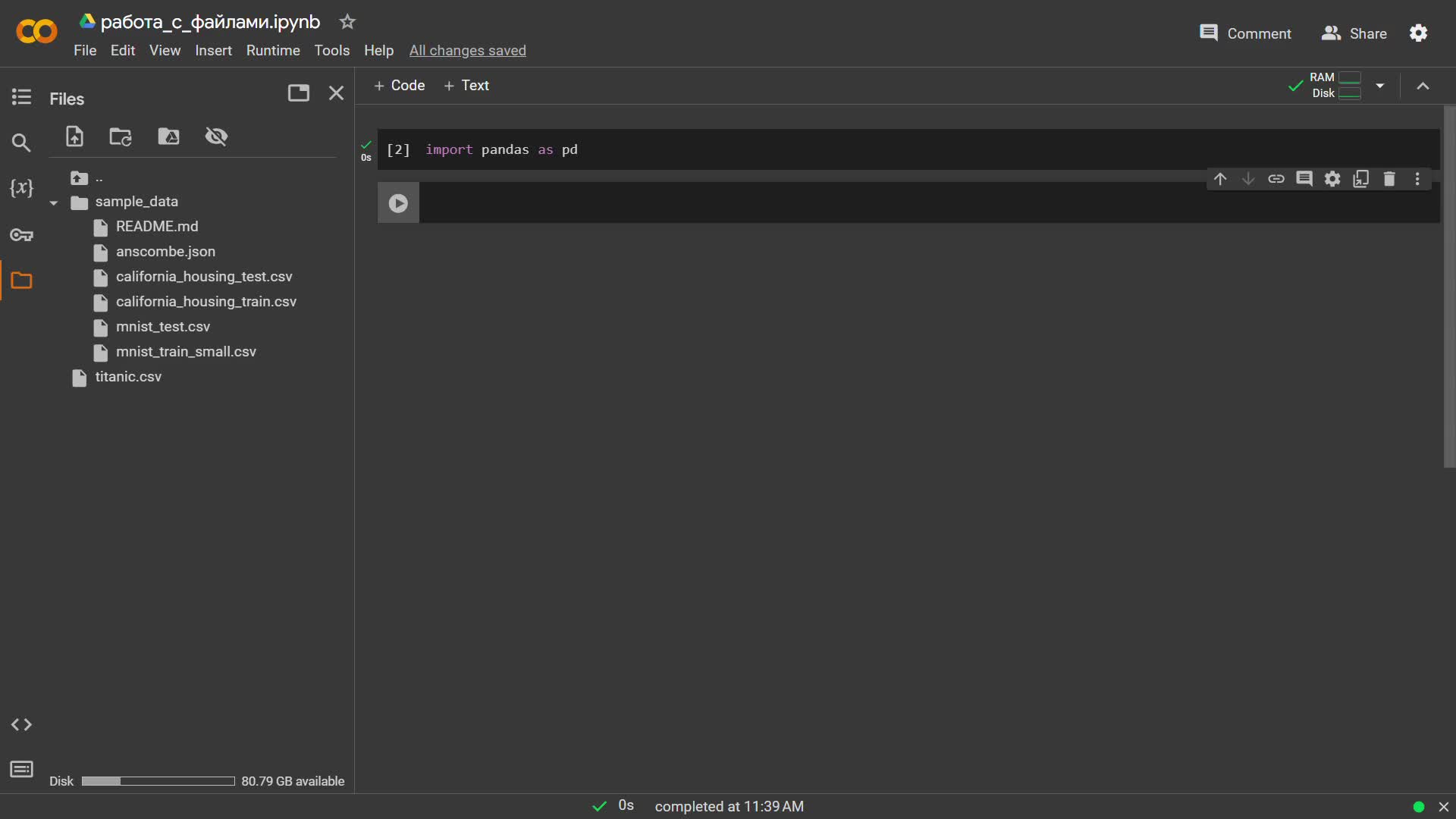Open the Edit menu

[123, 50]
